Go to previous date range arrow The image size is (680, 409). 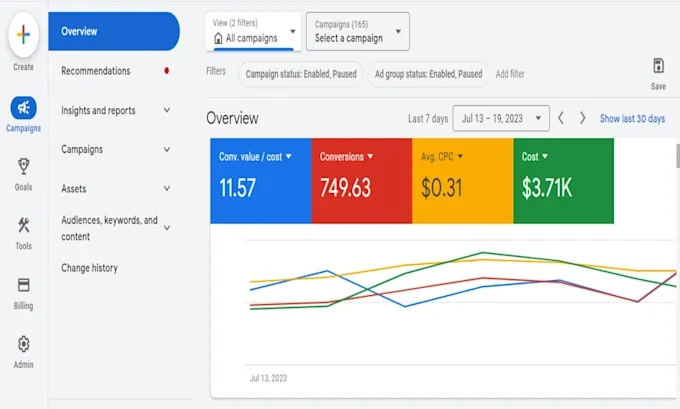click(x=561, y=118)
